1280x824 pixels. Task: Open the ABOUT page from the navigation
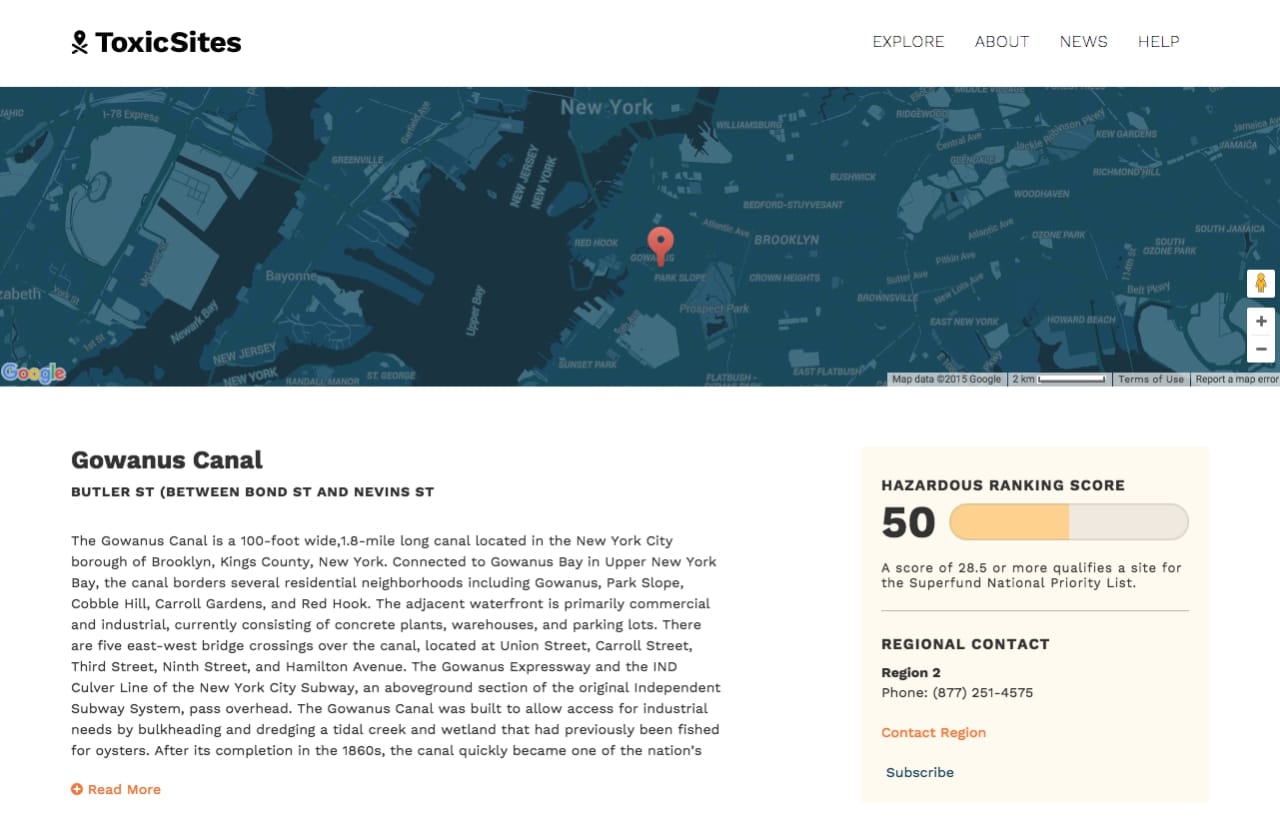click(x=1001, y=42)
